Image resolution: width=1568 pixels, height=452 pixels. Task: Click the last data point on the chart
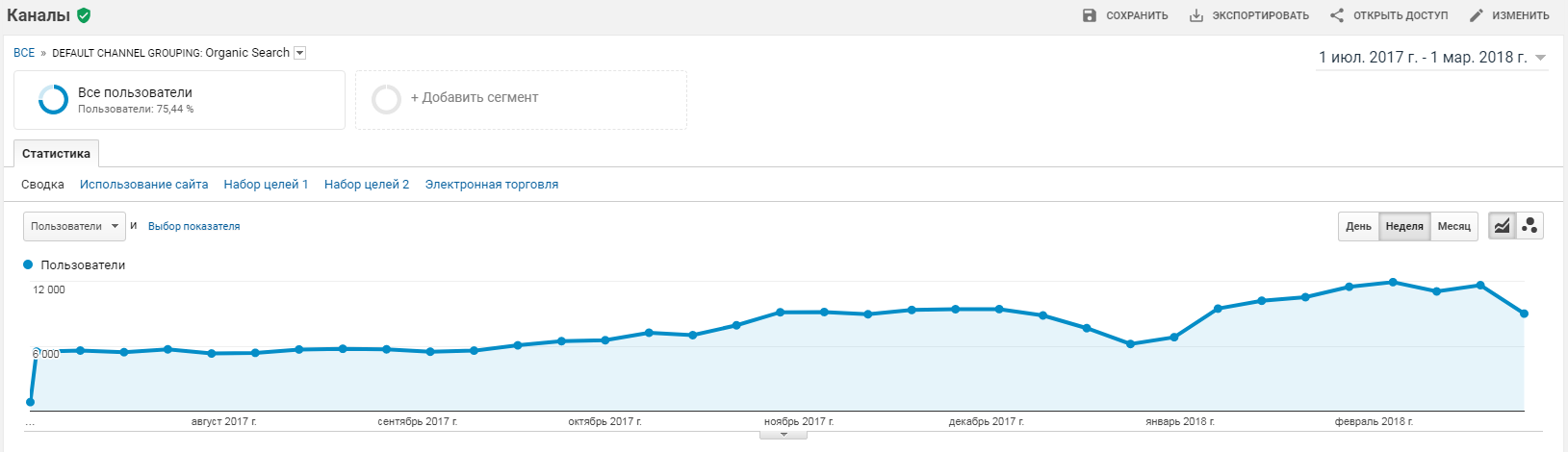(1524, 314)
